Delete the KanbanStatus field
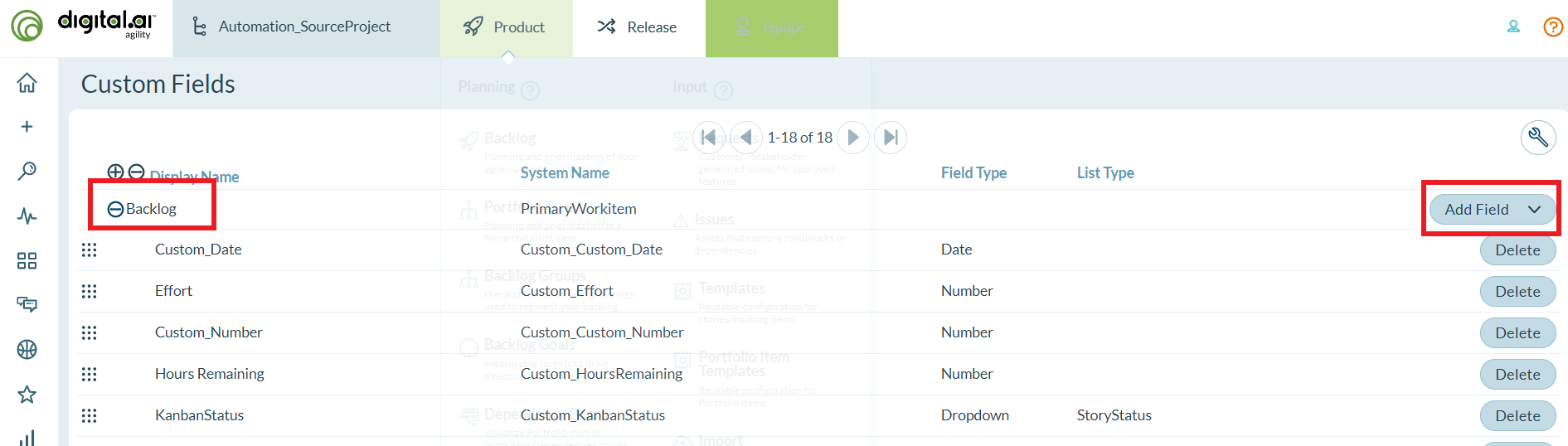 pos(1517,416)
